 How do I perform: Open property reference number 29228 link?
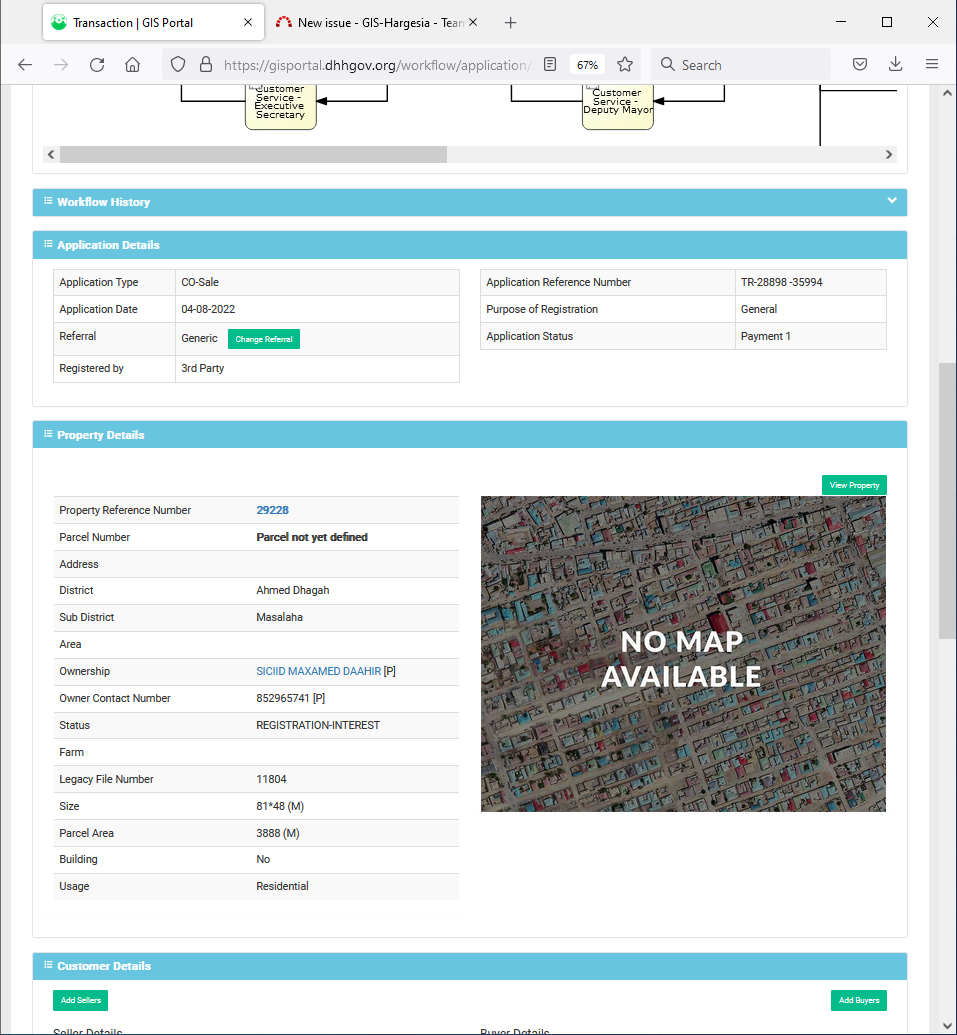[273, 510]
